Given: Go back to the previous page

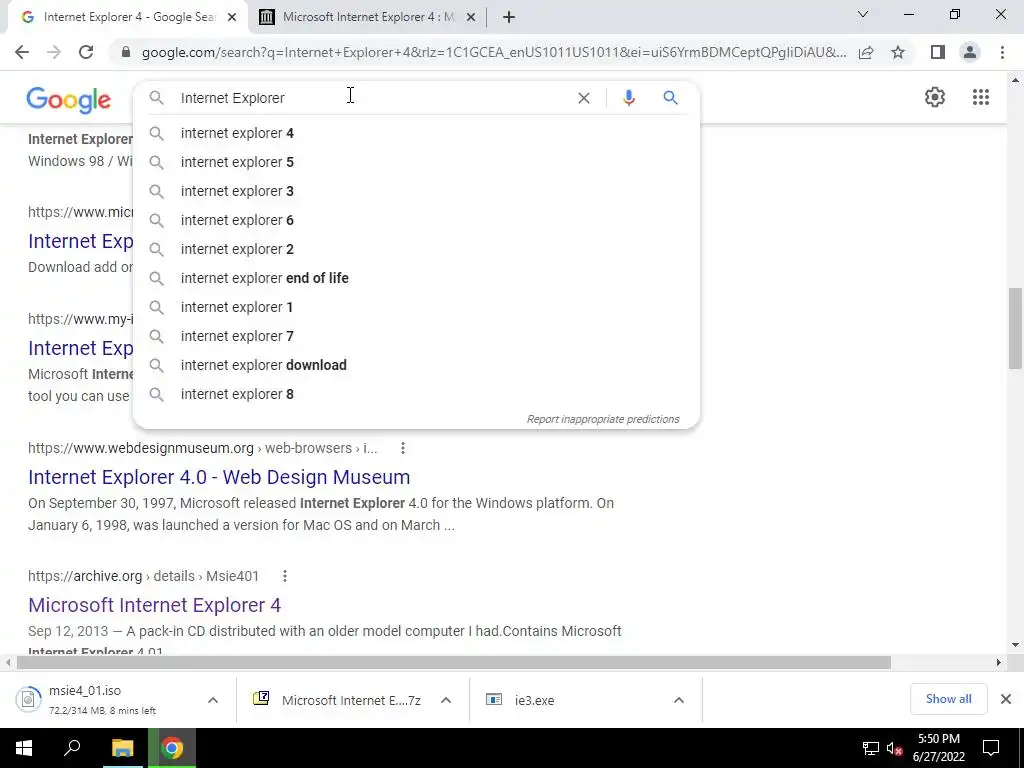Looking at the screenshot, I should [x=22, y=52].
